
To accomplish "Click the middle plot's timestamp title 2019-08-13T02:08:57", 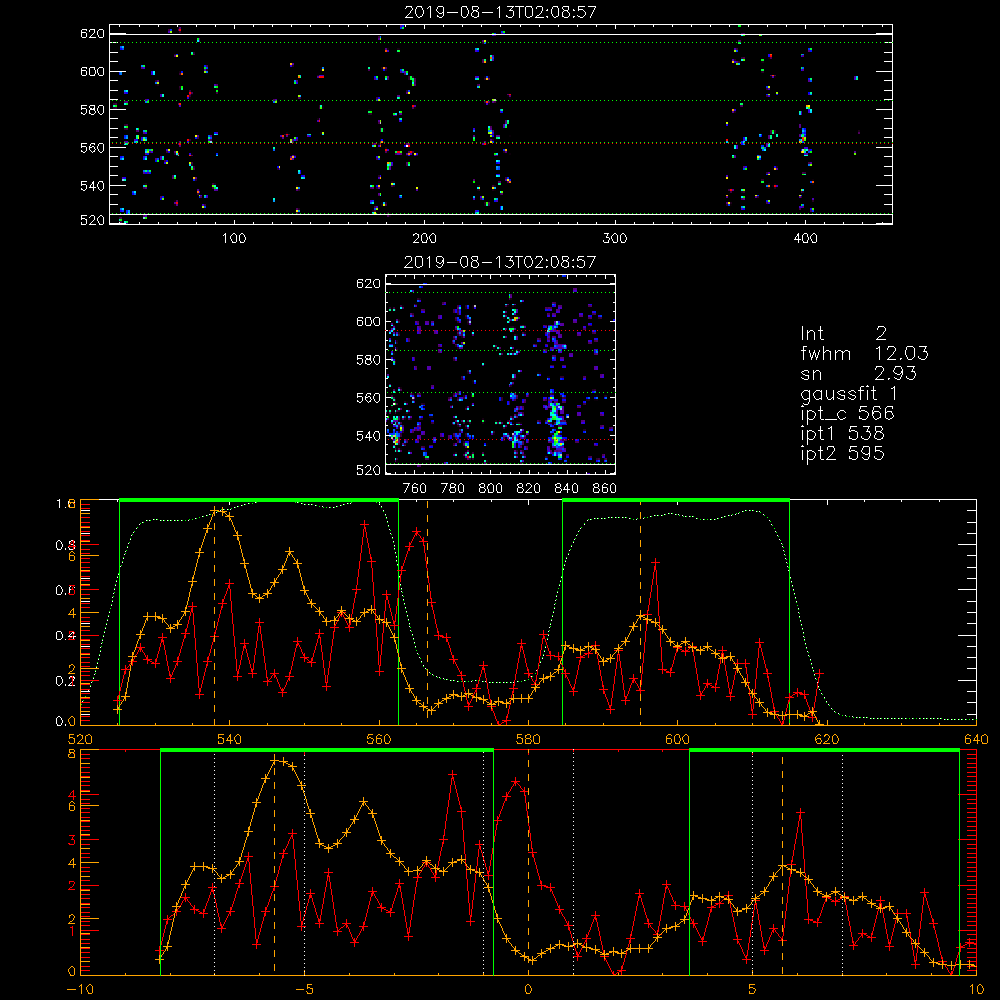I will pos(500,262).
